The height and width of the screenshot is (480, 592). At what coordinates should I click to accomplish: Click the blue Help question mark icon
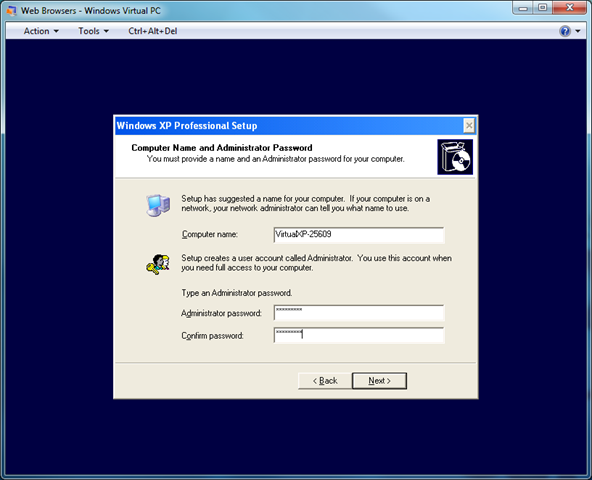(565, 31)
